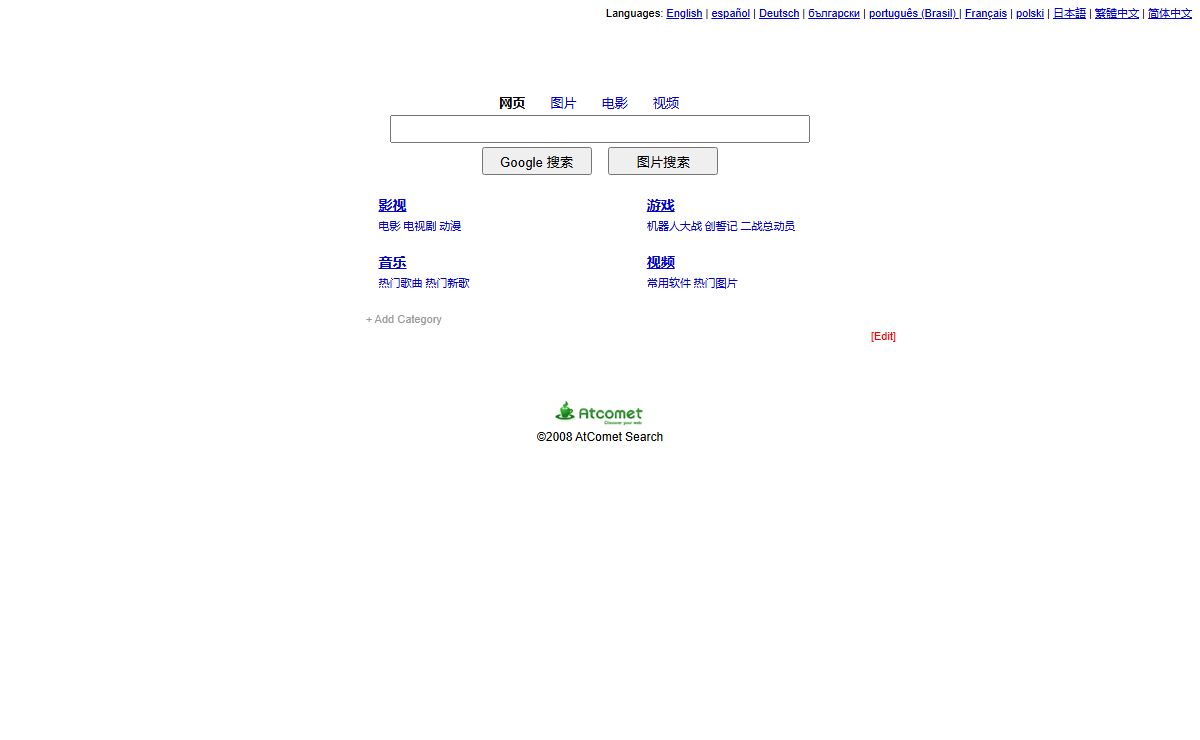Viewport: 1200px width, 740px height.
Task: Open the 动漫 link
Action: 450,226
